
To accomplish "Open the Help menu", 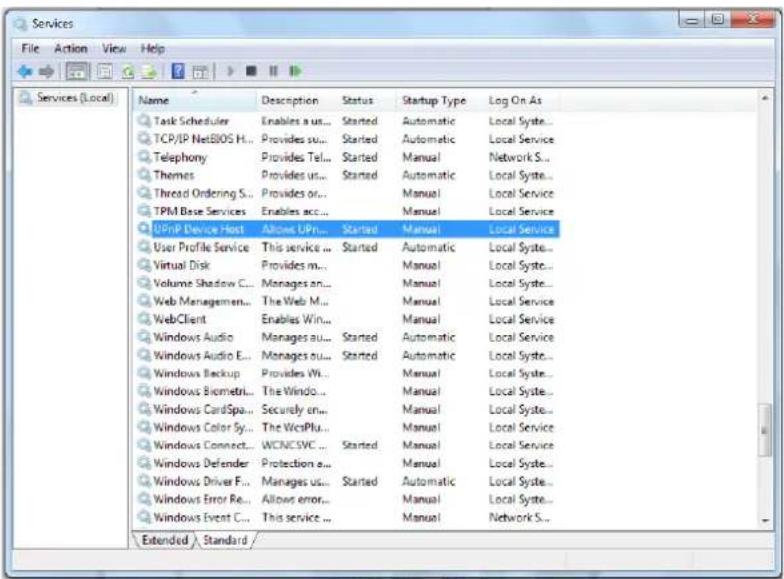I will (x=152, y=48).
